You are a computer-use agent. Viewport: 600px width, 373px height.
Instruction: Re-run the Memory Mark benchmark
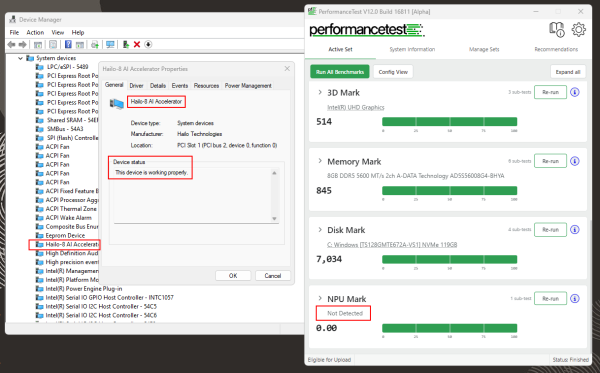[x=550, y=161]
